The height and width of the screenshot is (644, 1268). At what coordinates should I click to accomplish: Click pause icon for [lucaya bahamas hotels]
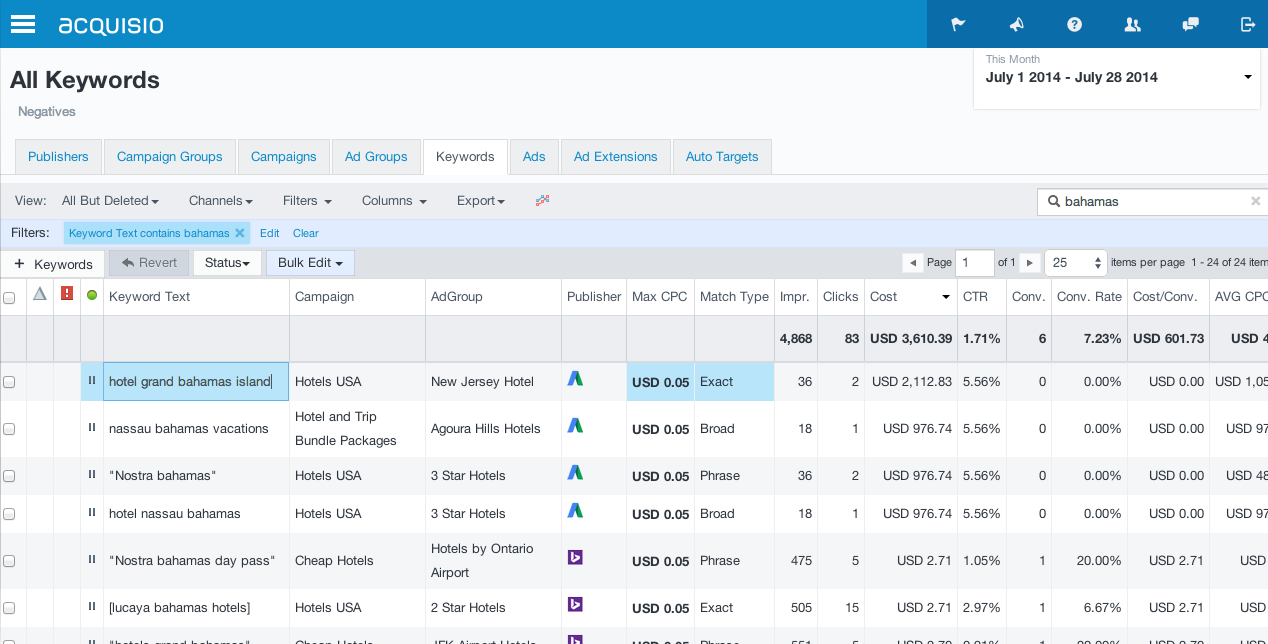click(x=92, y=607)
